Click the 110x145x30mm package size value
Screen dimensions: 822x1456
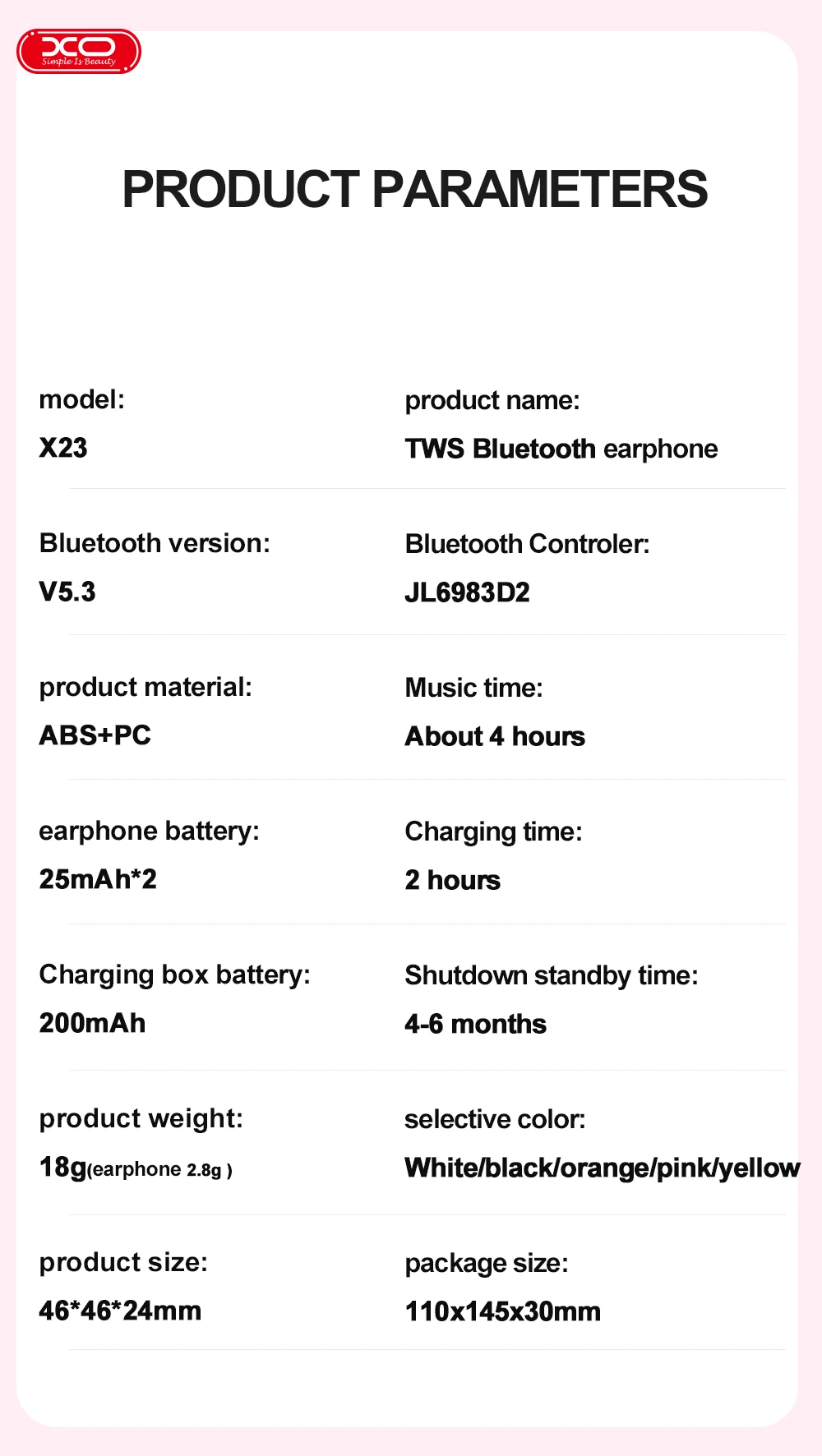502,1311
